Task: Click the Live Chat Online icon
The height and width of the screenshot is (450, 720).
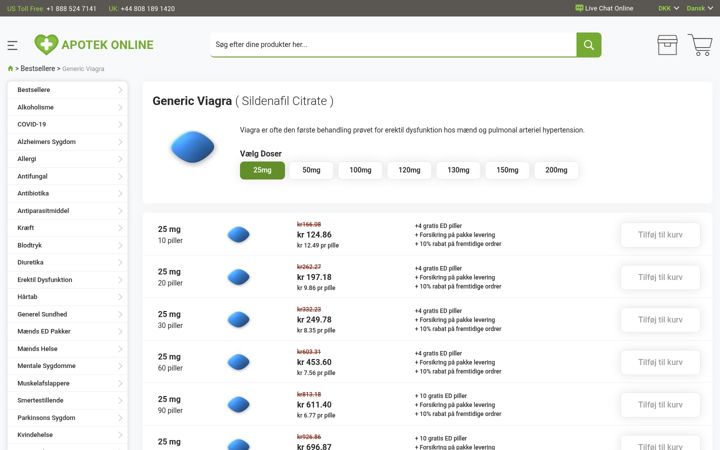Action: (579, 8)
